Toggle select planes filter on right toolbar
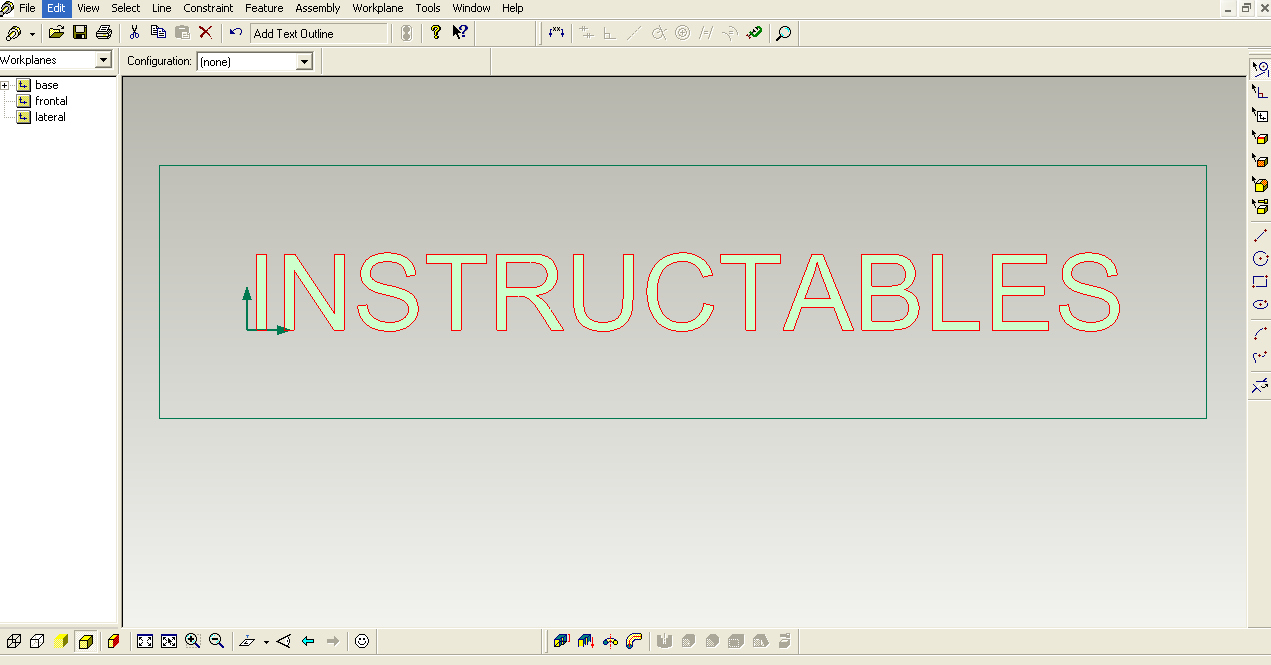 pos(1260,114)
